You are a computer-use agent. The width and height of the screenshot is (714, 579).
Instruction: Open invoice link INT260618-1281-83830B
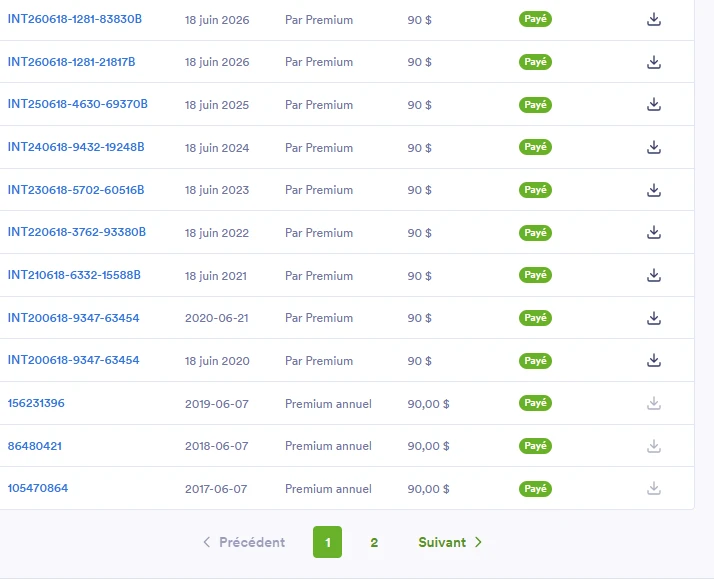(75, 19)
